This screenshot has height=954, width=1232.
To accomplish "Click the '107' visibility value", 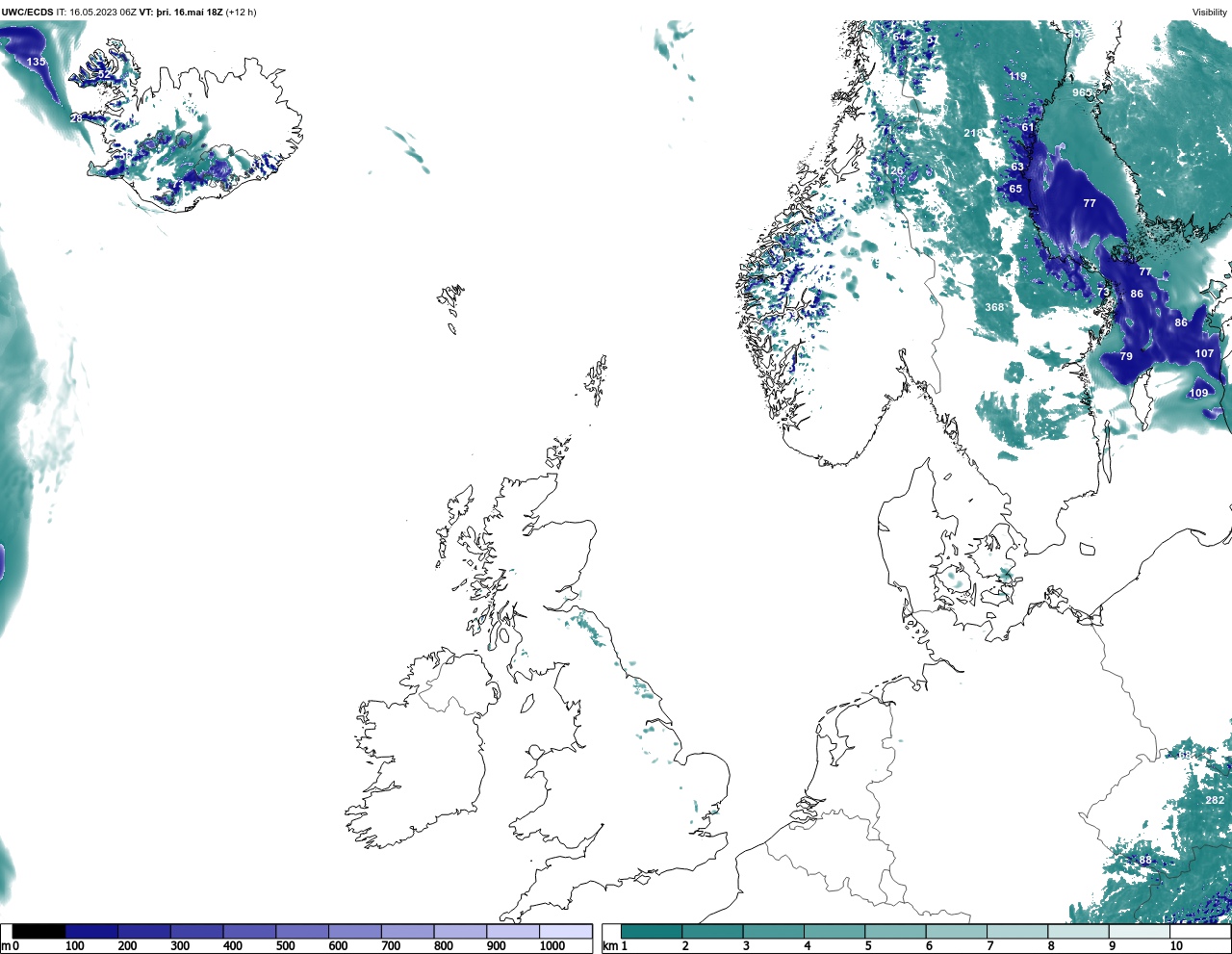I will pos(1204,353).
